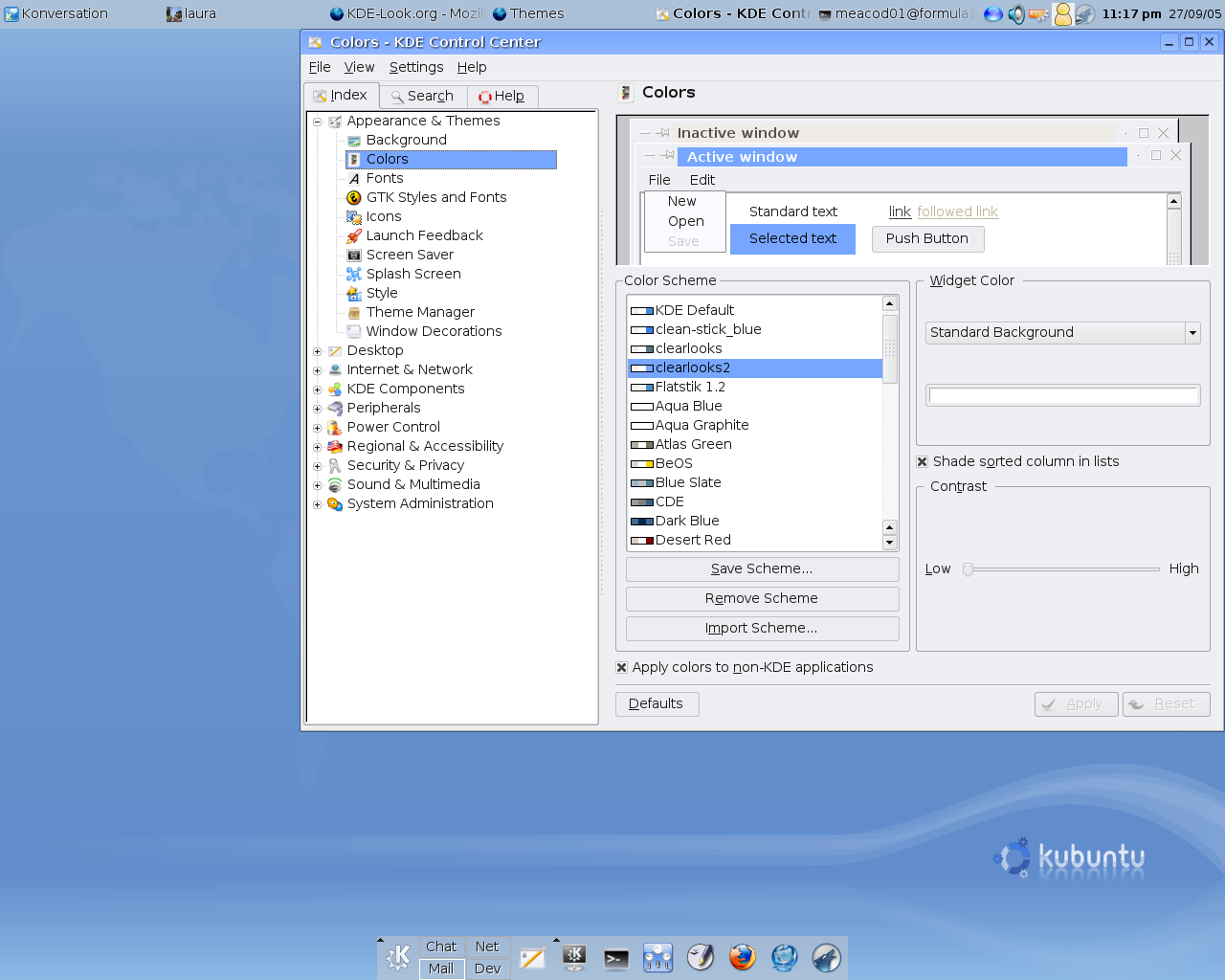Click the volume speaker tray icon
Image resolution: width=1225 pixels, height=980 pixels.
tap(1016, 13)
